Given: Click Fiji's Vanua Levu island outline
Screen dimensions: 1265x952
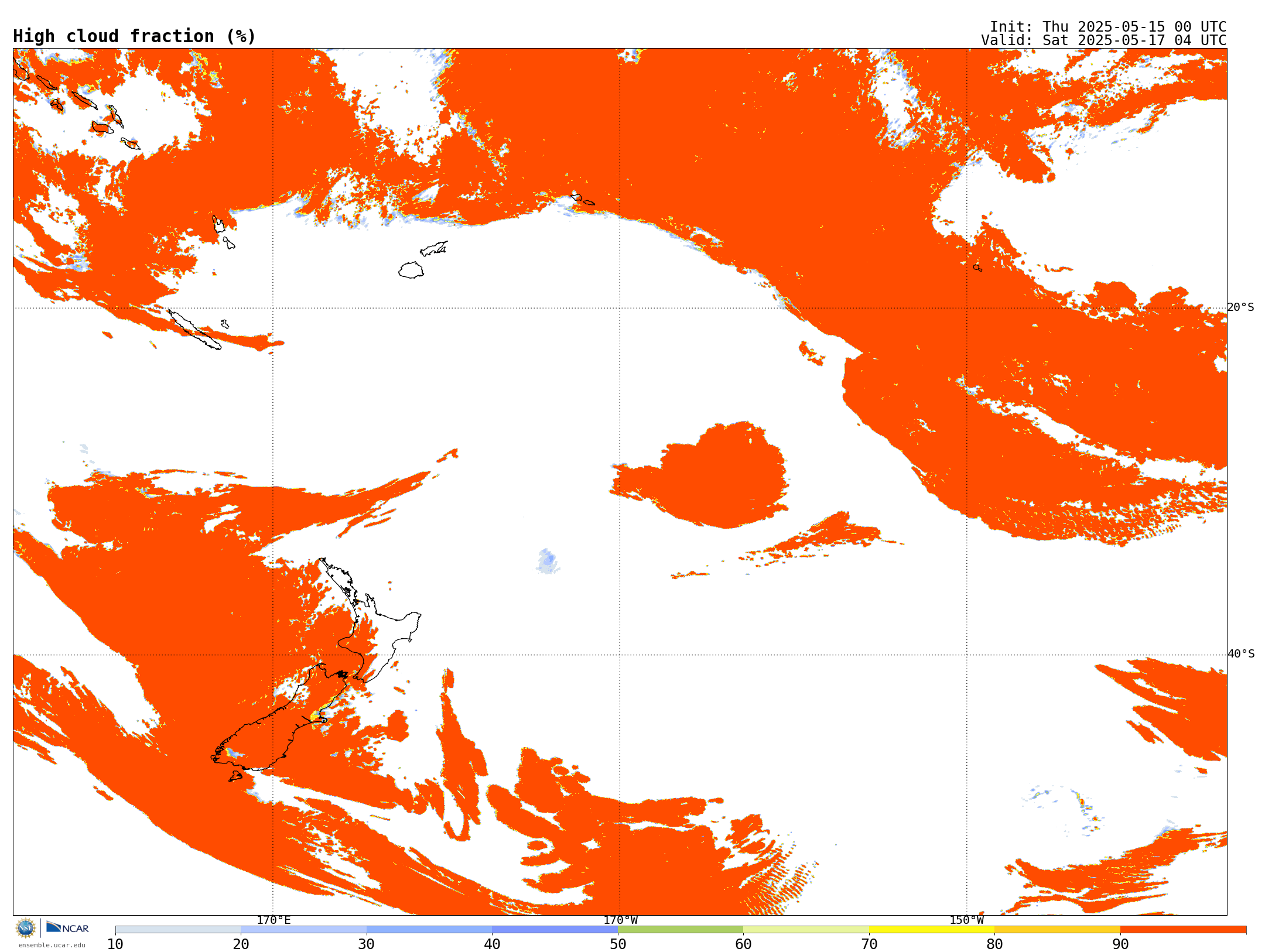Looking at the screenshot, I should pyautogui.click(x=434, y=248).
